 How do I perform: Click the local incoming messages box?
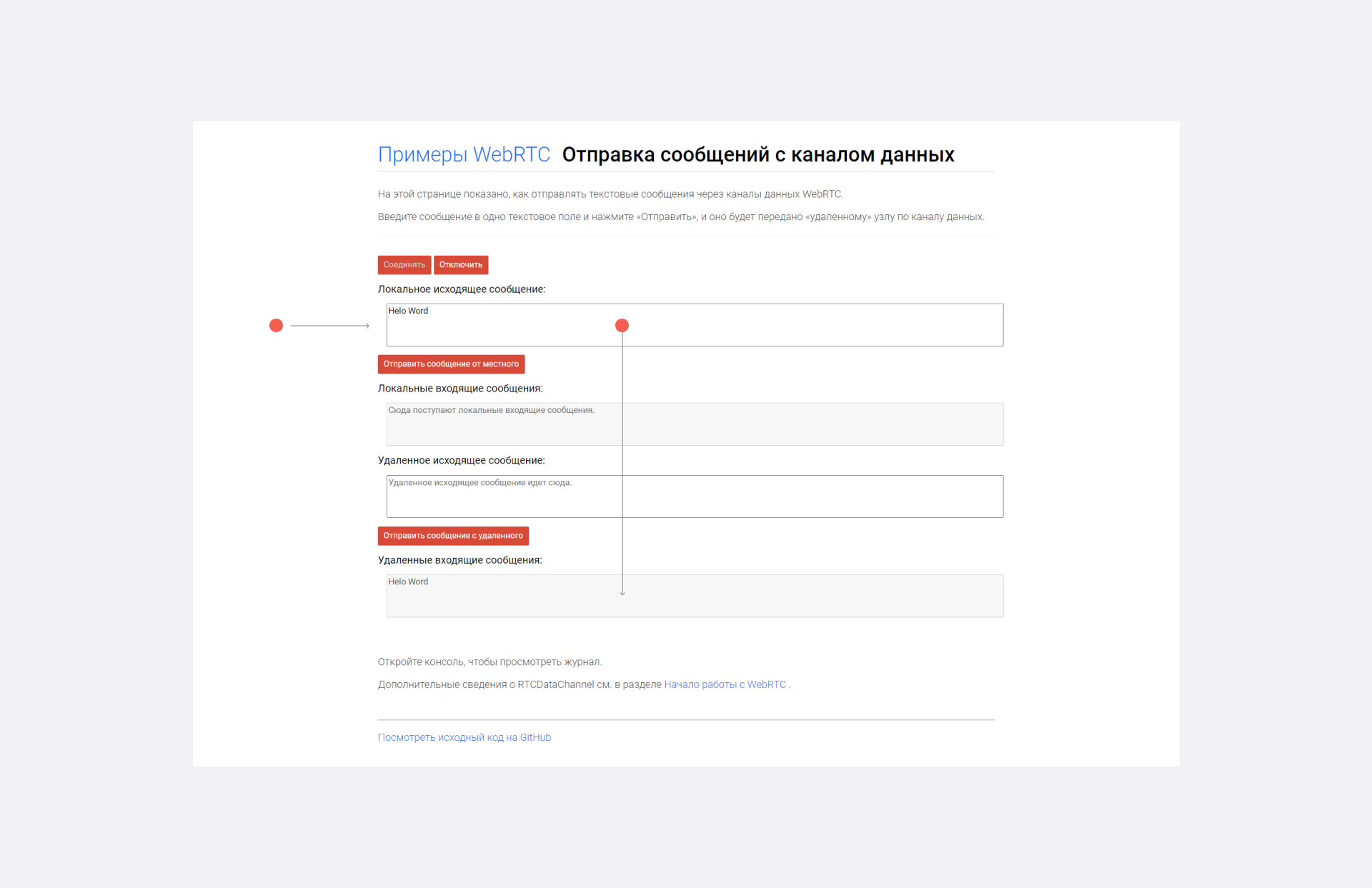pos(786,424)
